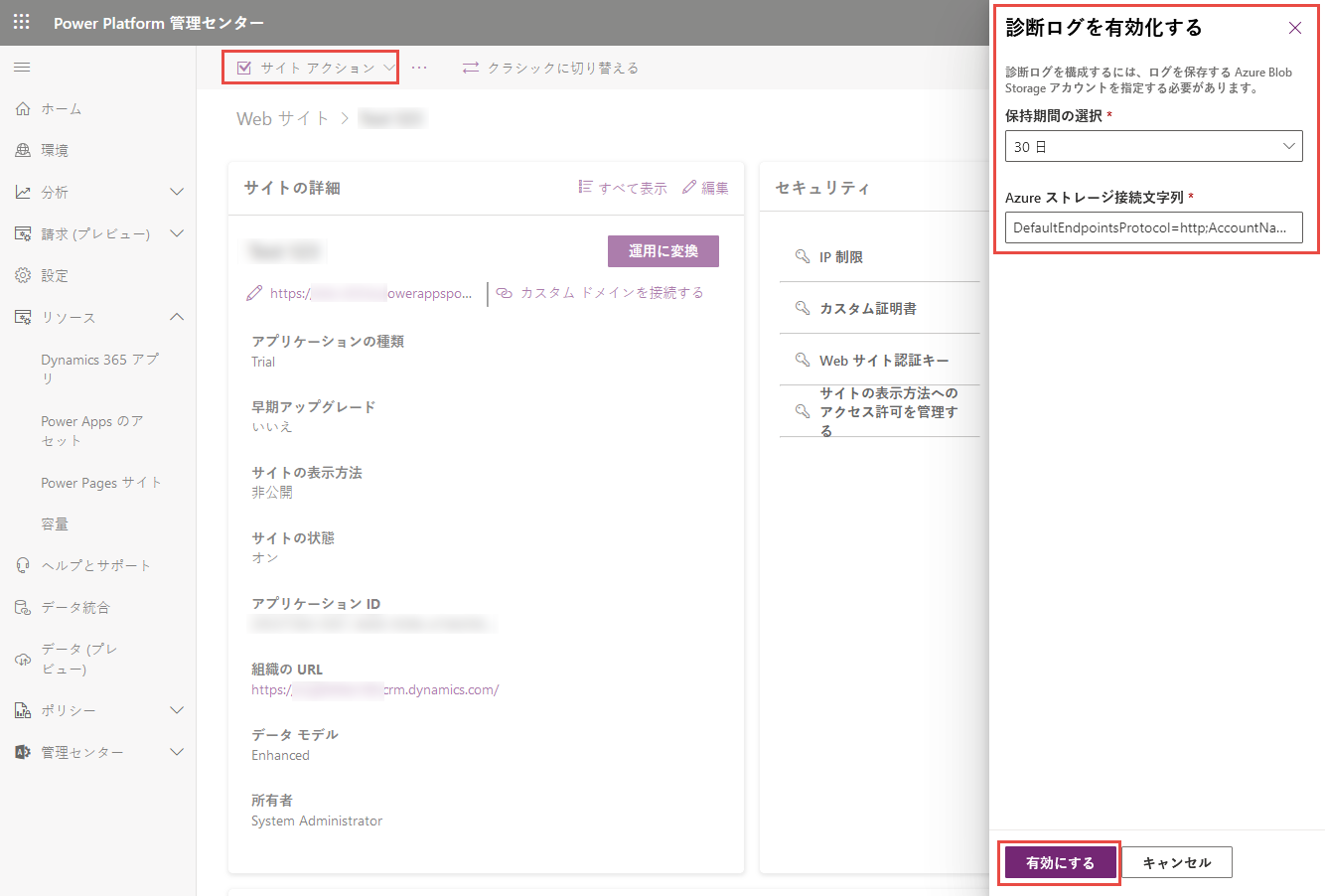Viewport: 1325px width, 896px height.
Task: Click the Azure ストレージ接続文字列 input field
Action: tap(1153, 227)
